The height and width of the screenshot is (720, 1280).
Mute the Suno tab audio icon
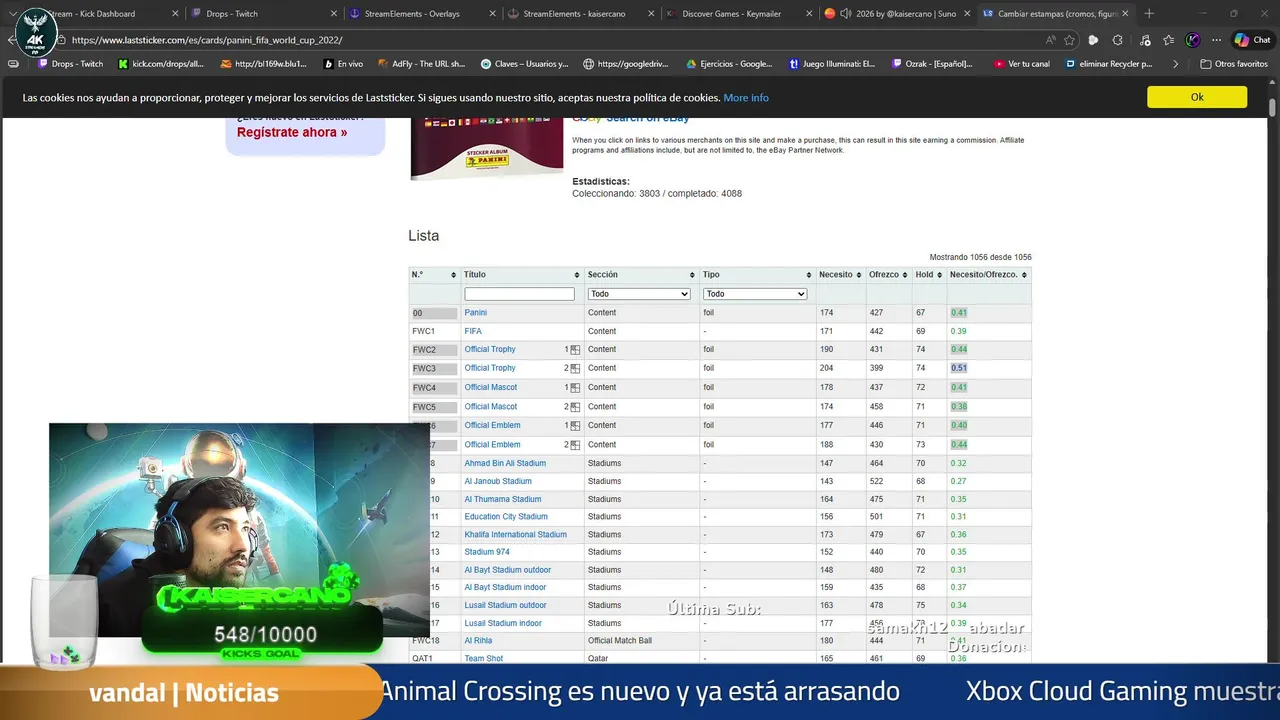click(845, 14)
